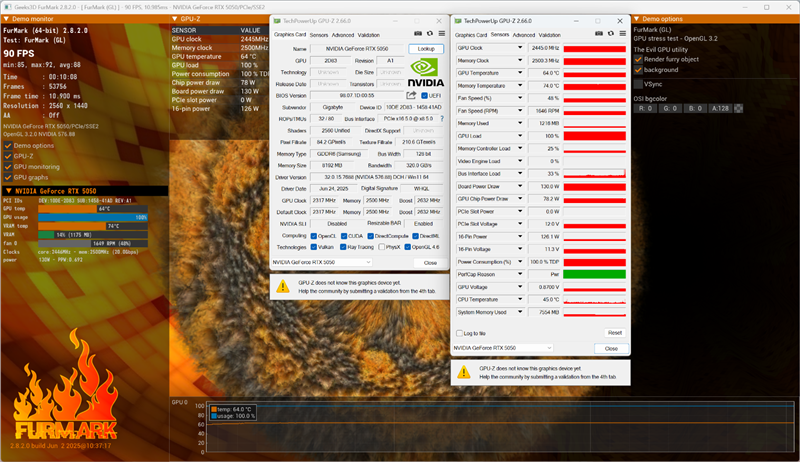Collapse the Demo monitor panel header

coord(6,19)
